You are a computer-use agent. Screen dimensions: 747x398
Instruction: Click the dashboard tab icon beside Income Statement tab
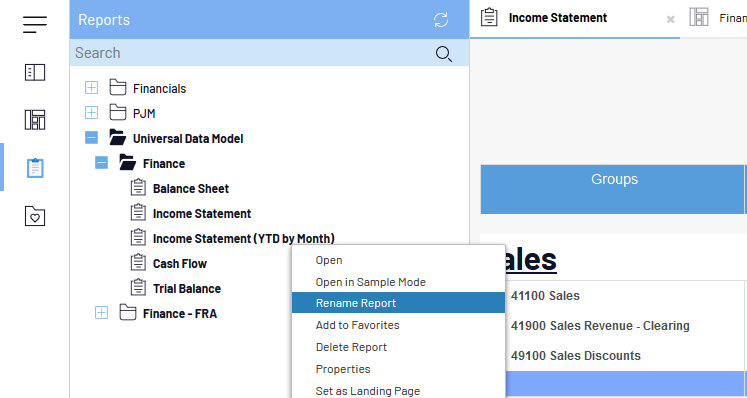tap(698, 17)
